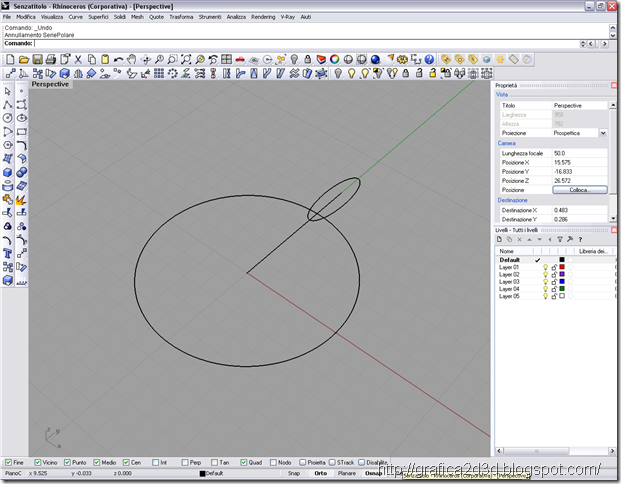Viewport: 621px width, 484px height.
Task: Click the Livelli panel horizontal scrollbar
Action: [556, 451]
